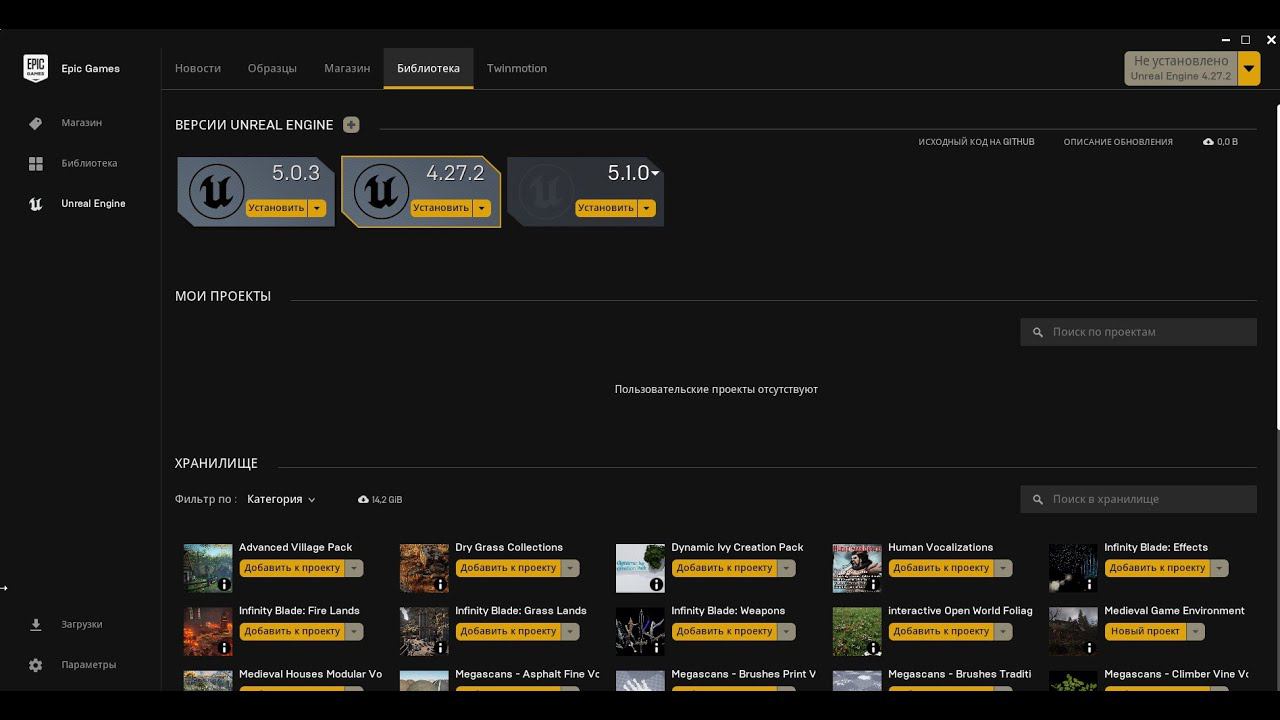Click info icon on Advanced Village Pack thumbnail
1280x720 pixels.
tap(224, 584)
